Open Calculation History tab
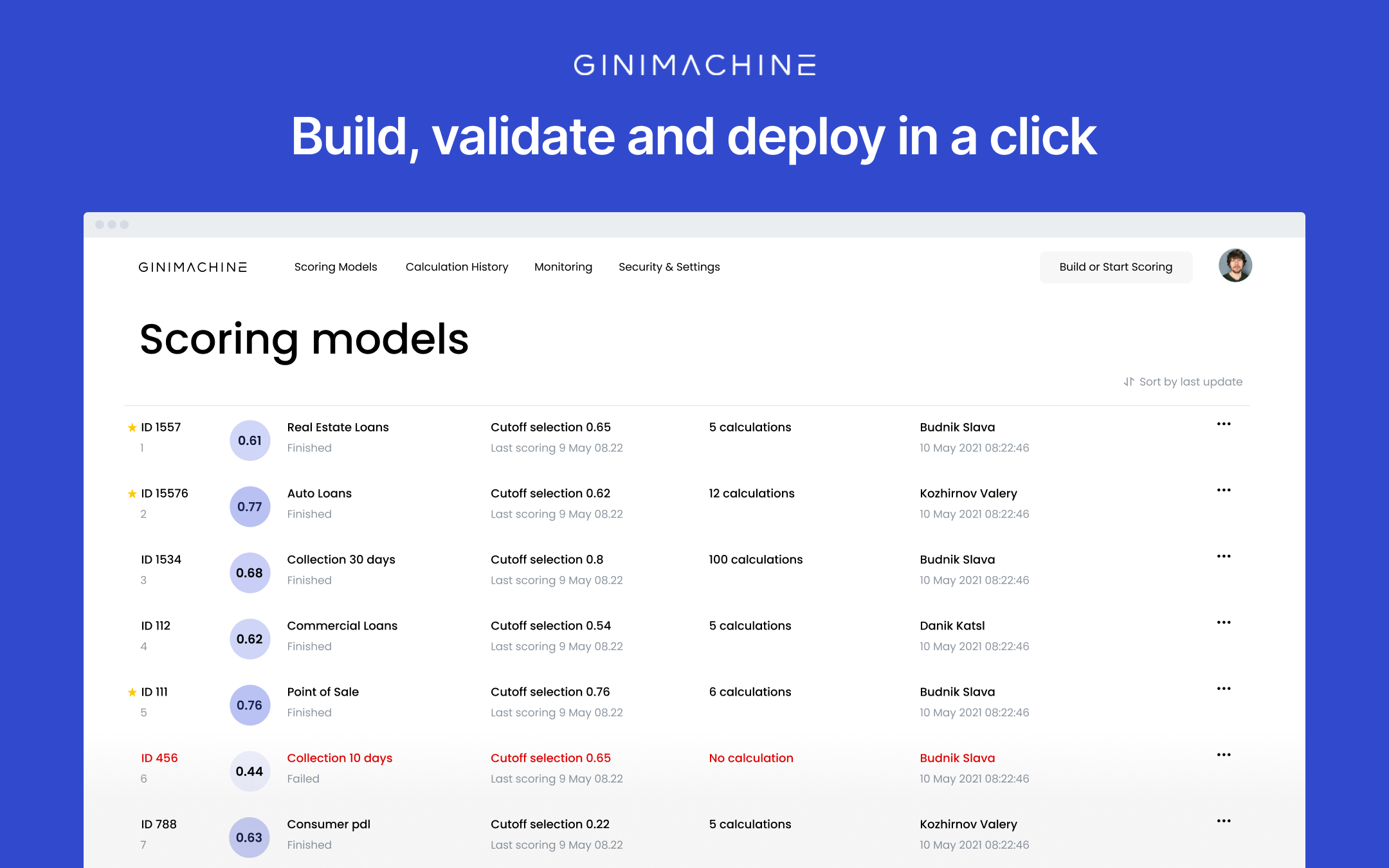 point(456,267)
